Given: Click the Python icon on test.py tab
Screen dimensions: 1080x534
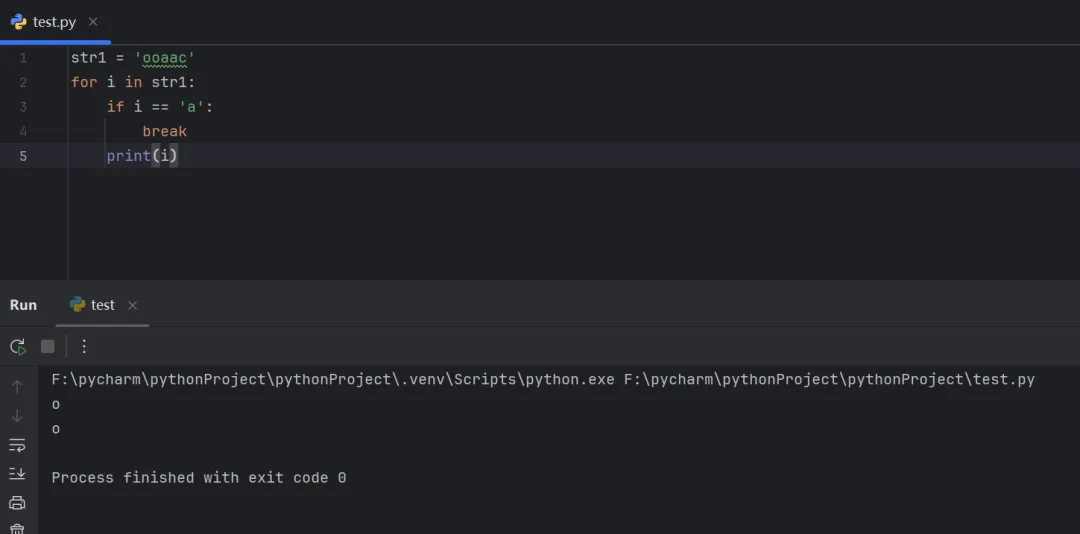Looking at the screenshot, I should click(x=18, y=22).
